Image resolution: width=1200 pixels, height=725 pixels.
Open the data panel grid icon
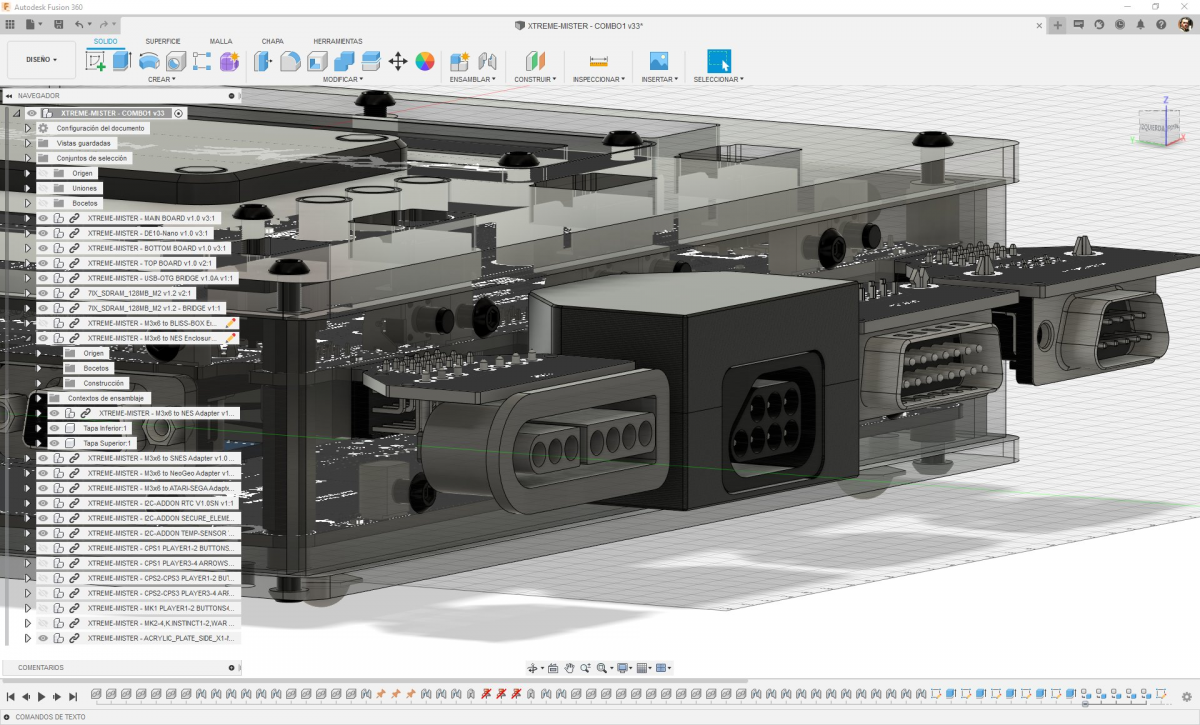click(10, 24)
